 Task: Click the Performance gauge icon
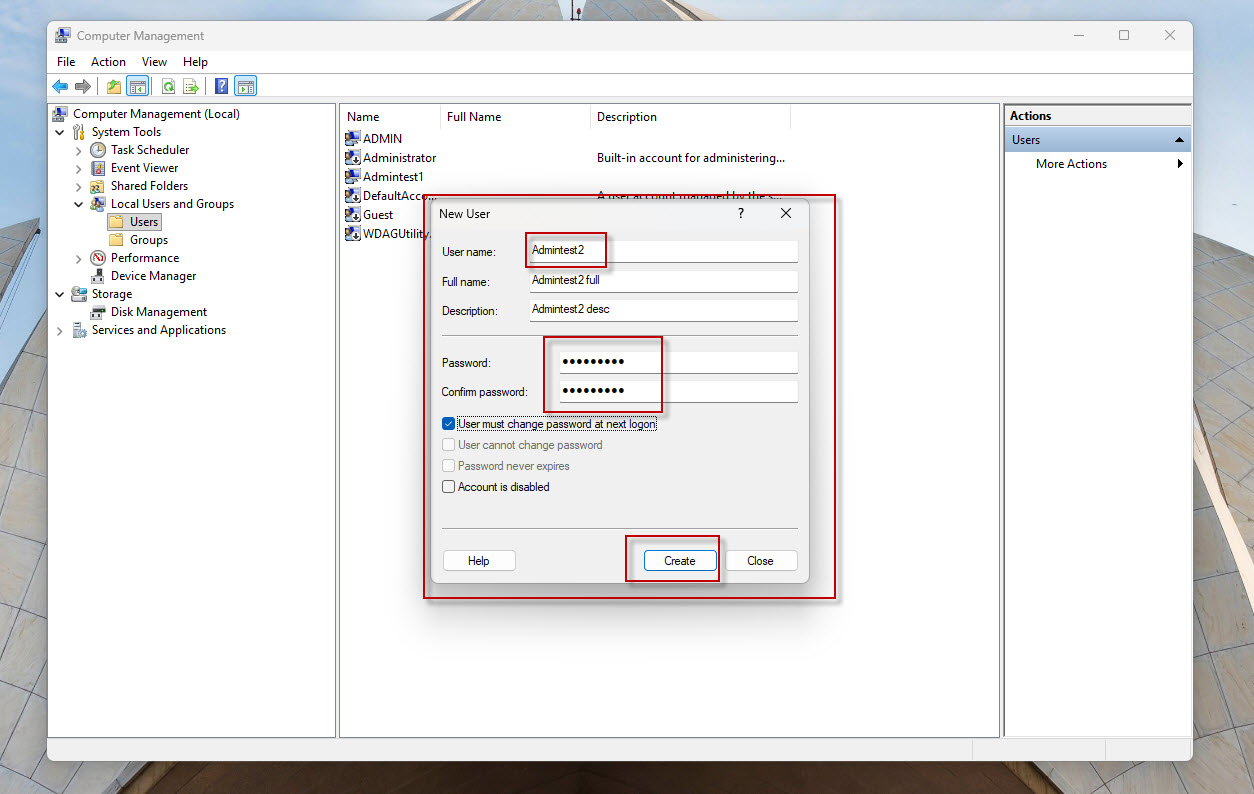(98, 258)
